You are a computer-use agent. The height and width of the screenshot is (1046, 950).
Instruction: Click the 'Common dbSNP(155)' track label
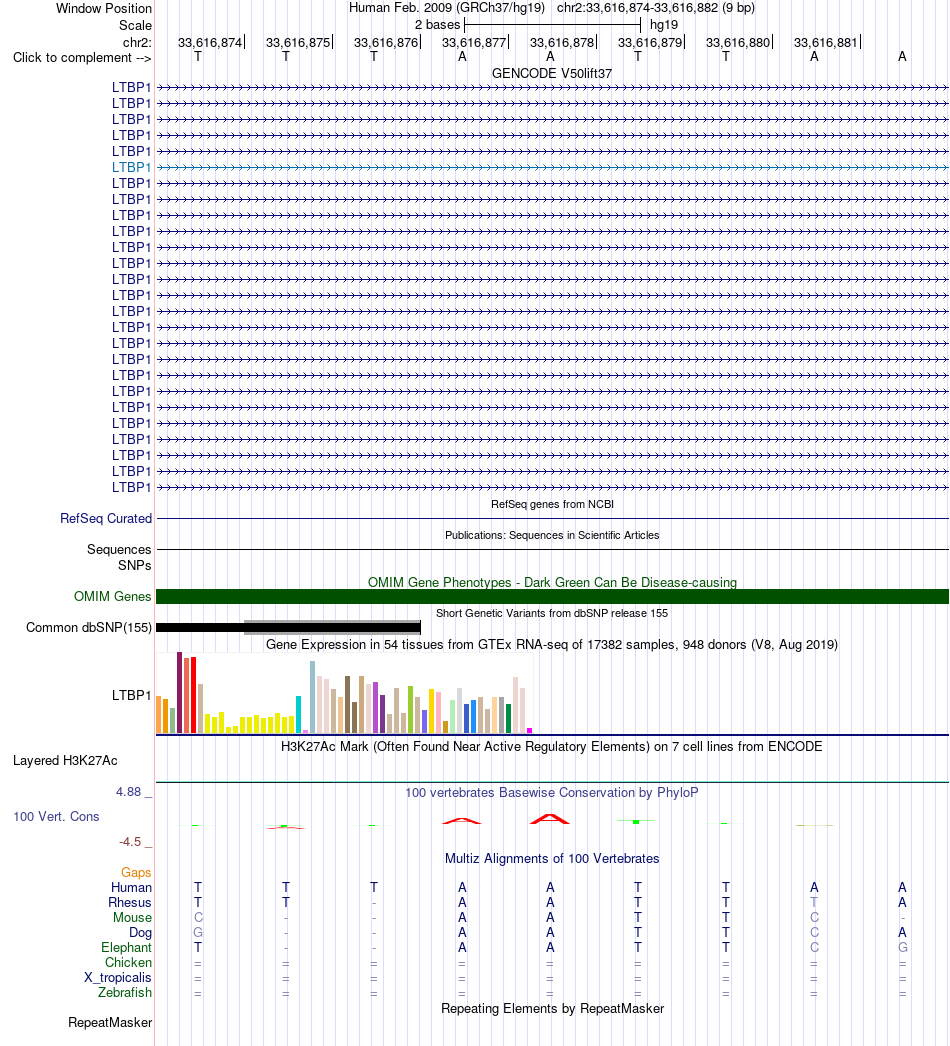pos(89,628)
